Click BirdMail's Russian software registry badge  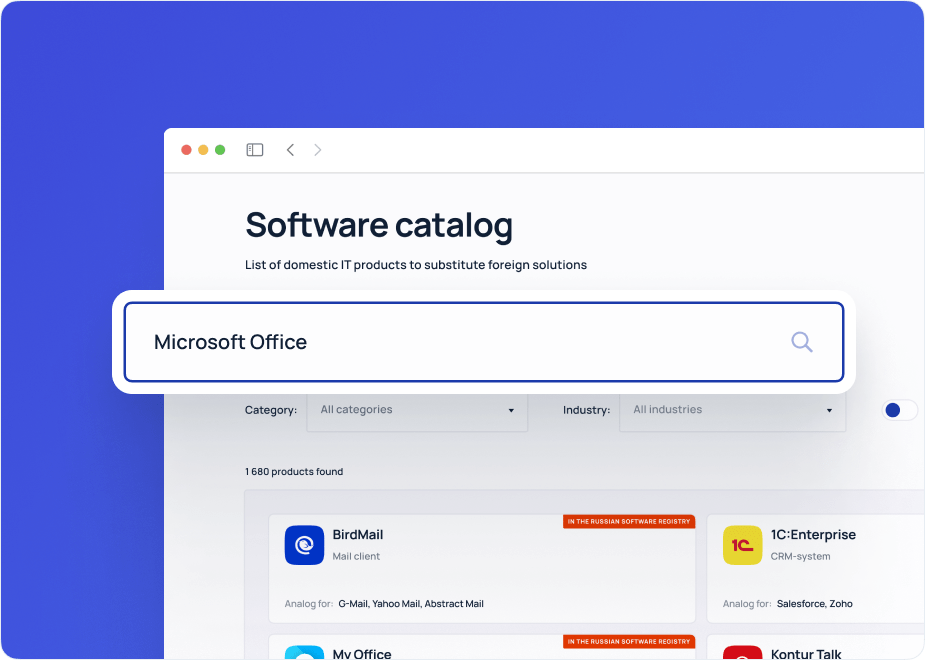629,521
